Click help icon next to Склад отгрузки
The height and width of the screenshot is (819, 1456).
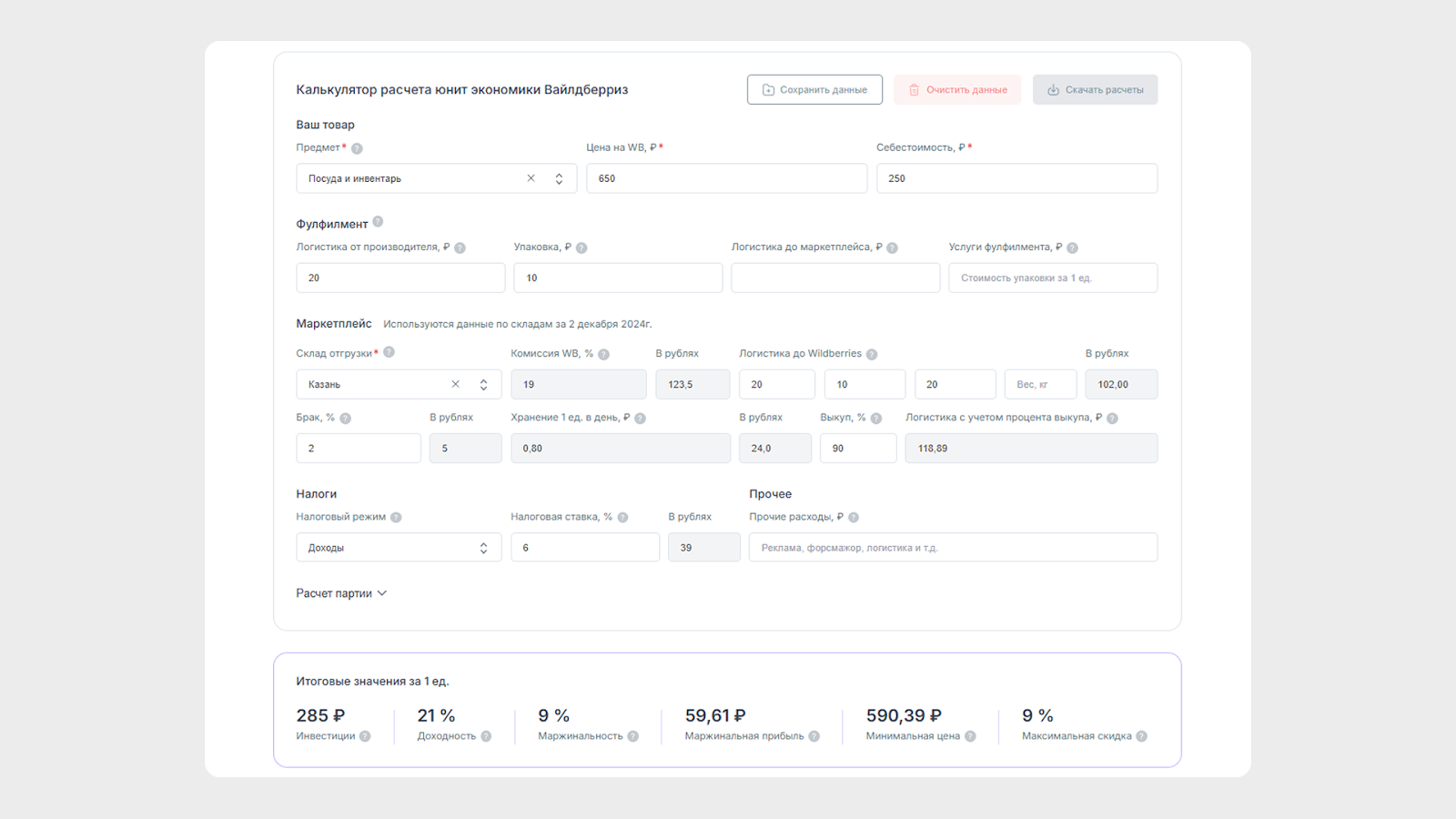pos(389,352)
